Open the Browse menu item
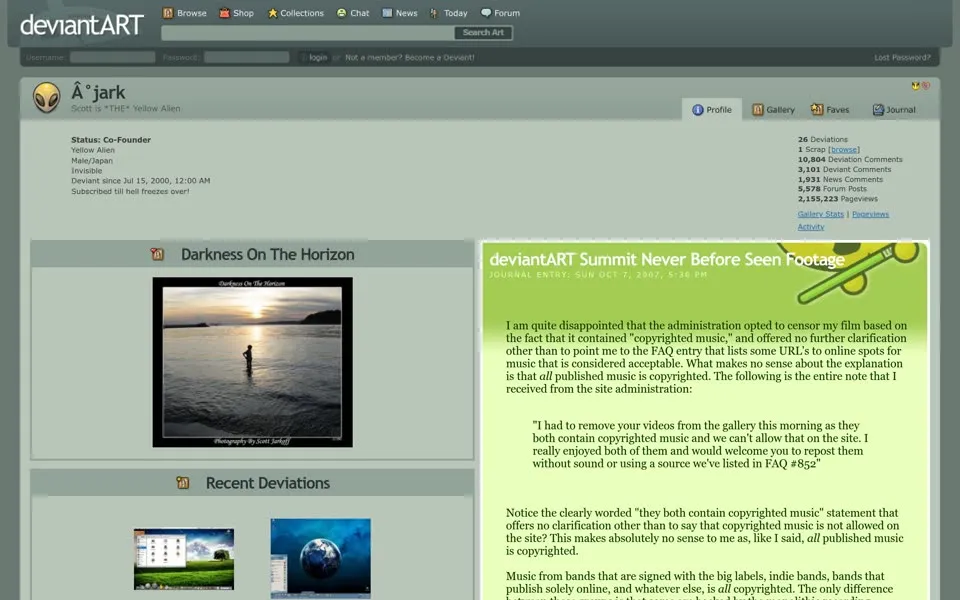960x600 pixels. click(x=191, y=13)
